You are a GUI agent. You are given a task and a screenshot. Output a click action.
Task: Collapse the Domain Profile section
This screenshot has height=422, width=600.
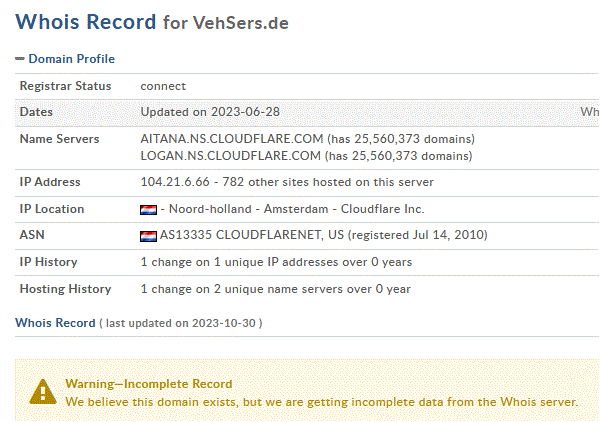[x=20, y=59]
